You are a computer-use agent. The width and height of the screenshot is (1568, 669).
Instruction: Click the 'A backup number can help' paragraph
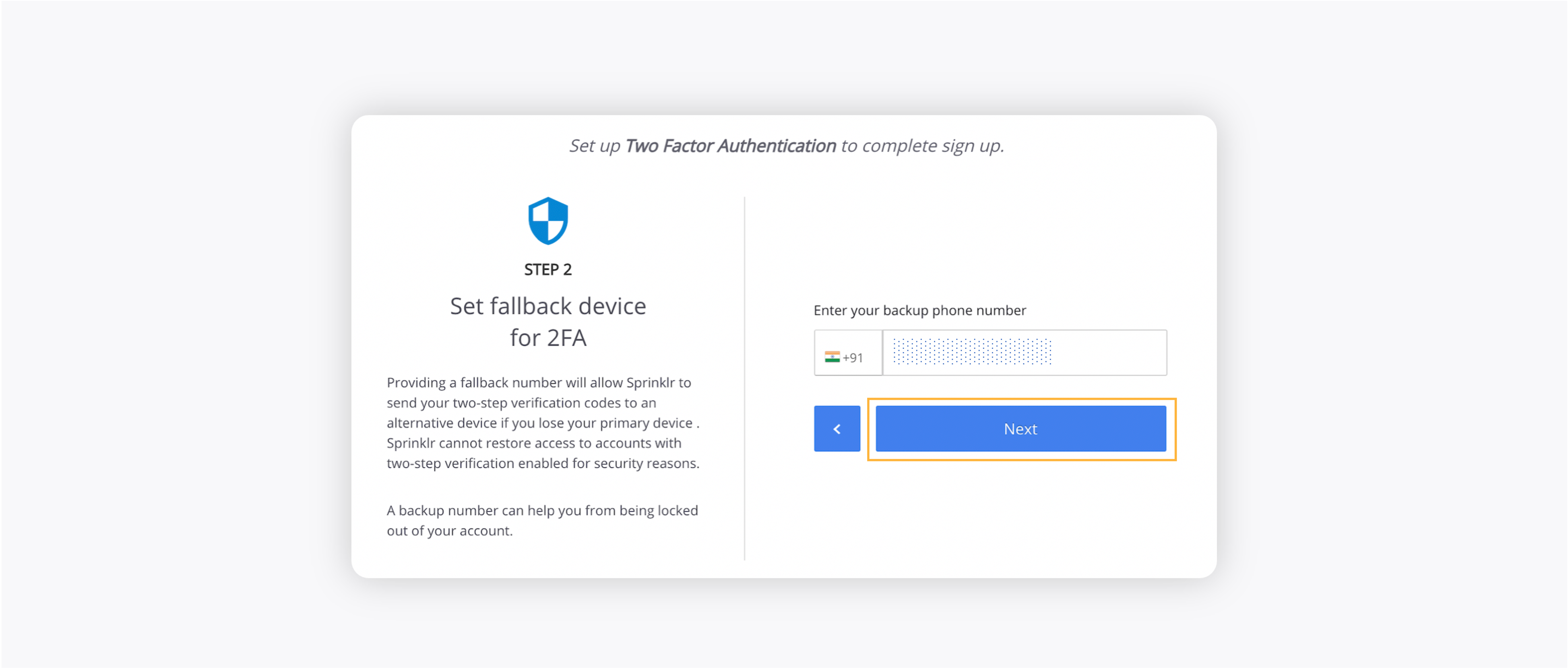click(x=542, y=521)
